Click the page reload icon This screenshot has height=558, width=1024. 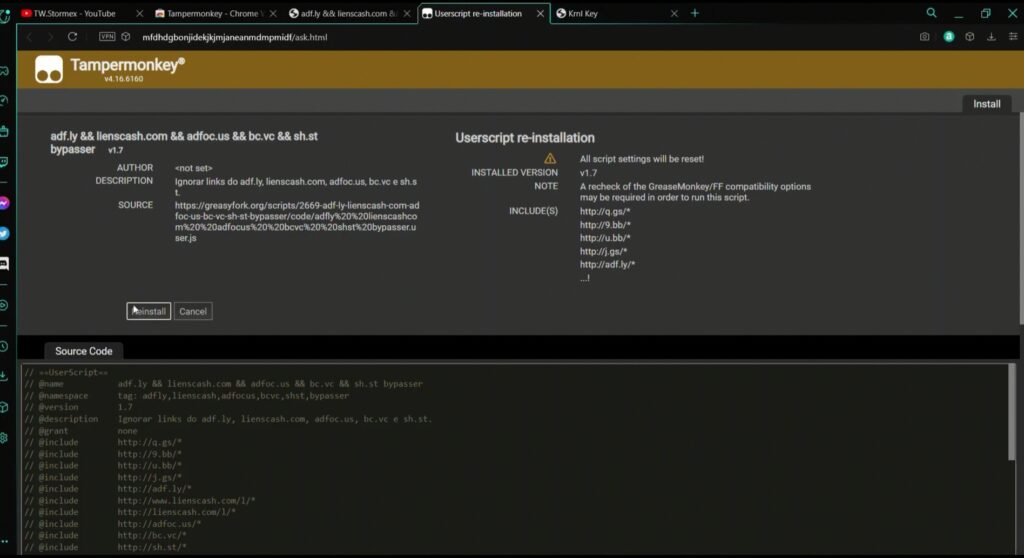pyautogui.click(x=72, y=37)
